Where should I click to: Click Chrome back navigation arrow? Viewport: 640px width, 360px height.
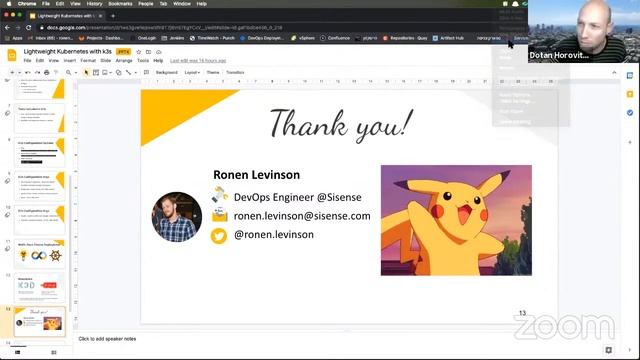(x=7, y=27)
